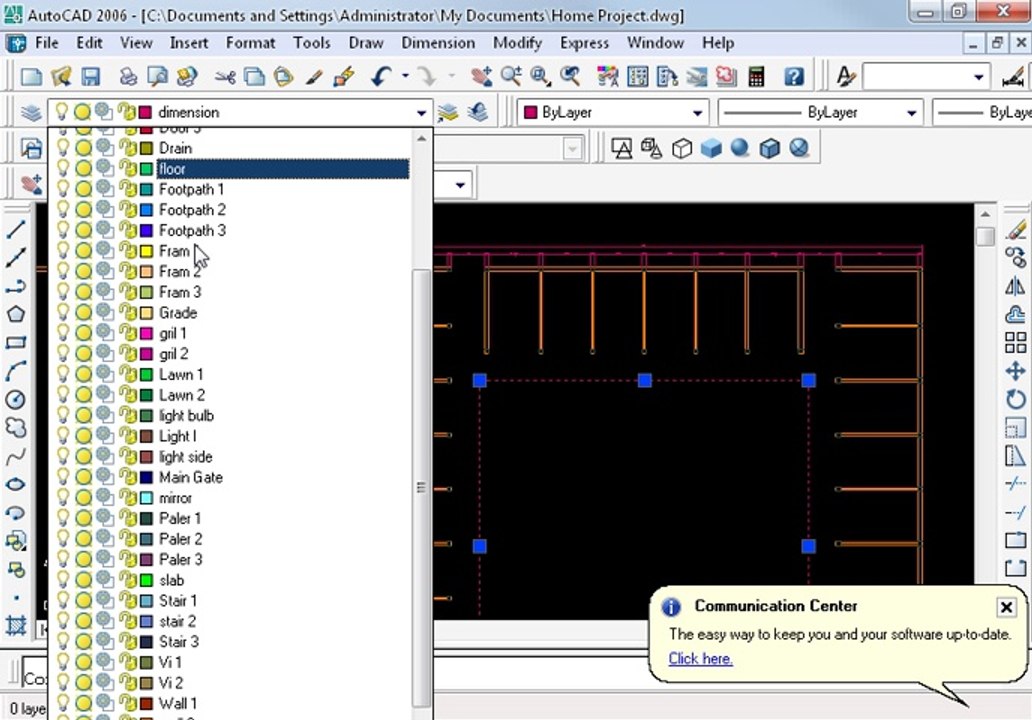Screen dimensions: 1032x720
Task: Select the floor layer in list
Action: tap(283, 169)
